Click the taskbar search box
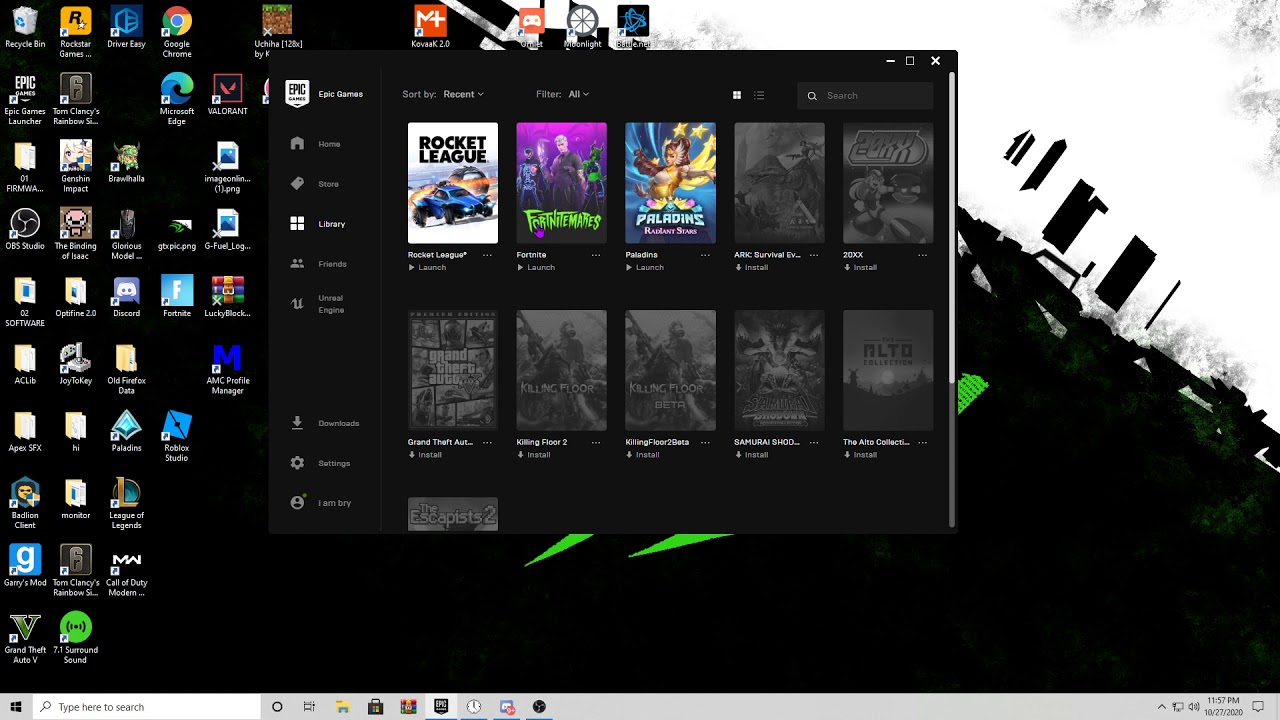Screen dimensions: 1280x720 coord(147,707)
